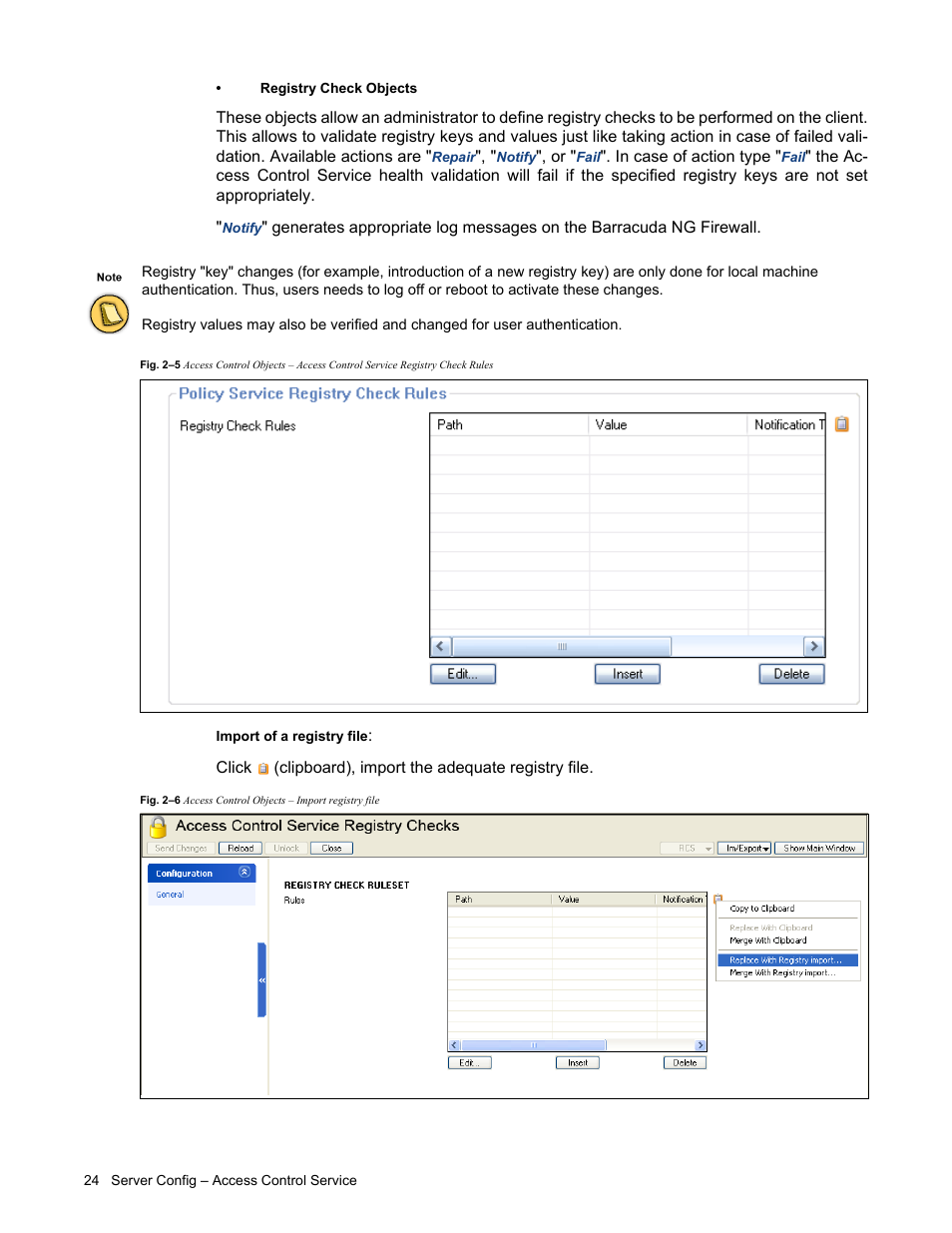The width and height of the screenshot is (952, 1233).
Task: Click the 'Import of a registry file' heading
Action: coord(291,736)
